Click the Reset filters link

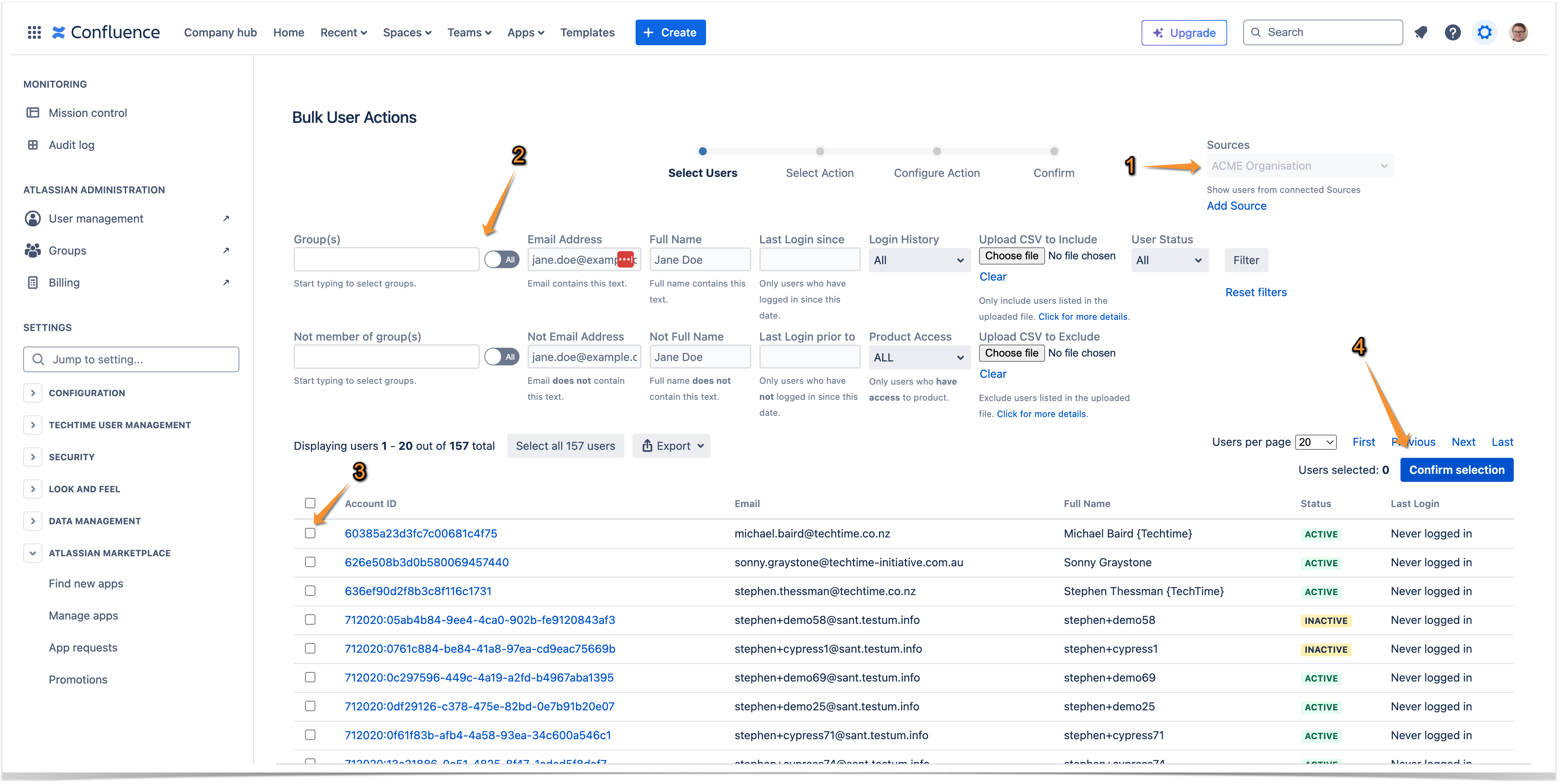(x=1256, y=293)
